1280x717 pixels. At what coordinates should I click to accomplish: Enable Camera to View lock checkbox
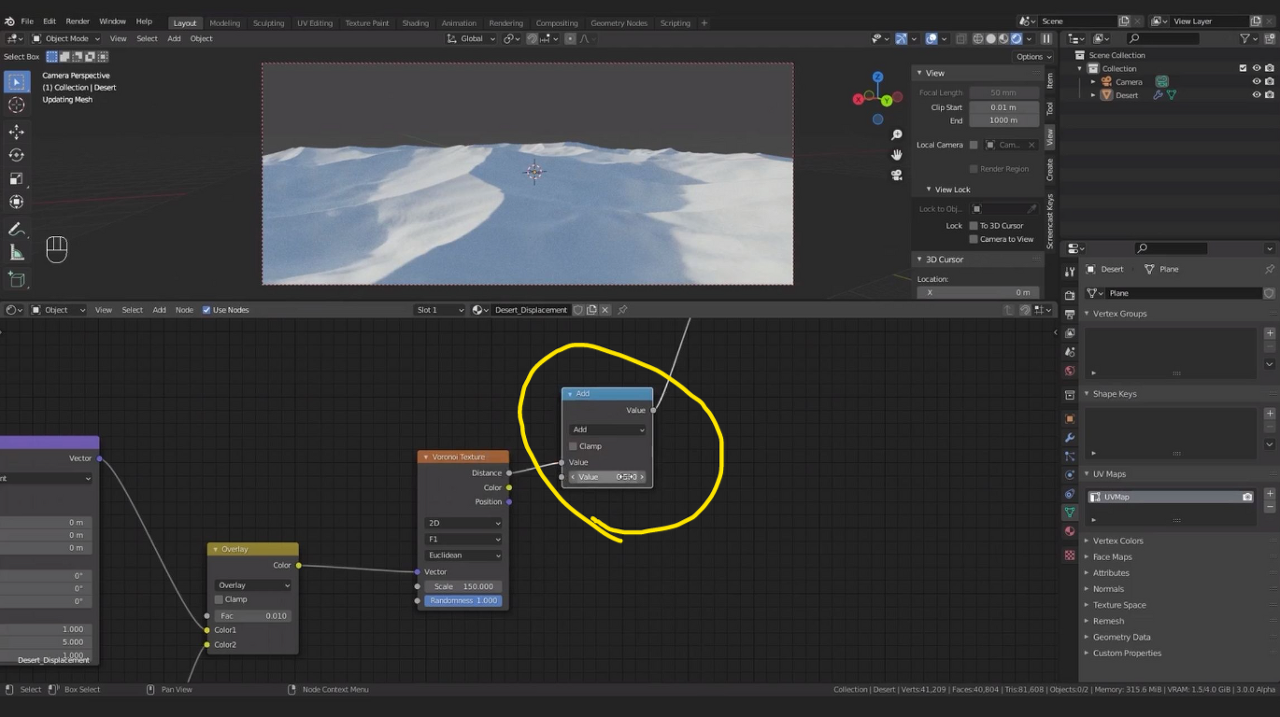click(973, 239)
